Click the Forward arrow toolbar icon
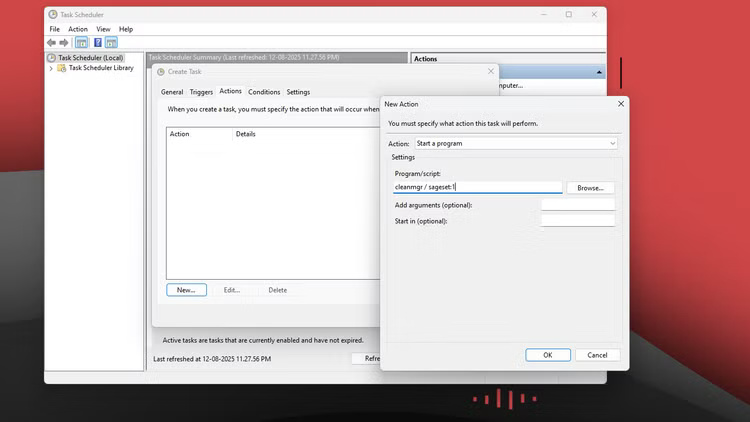This screenshot has height=422, width=750. tap(64, 43)
